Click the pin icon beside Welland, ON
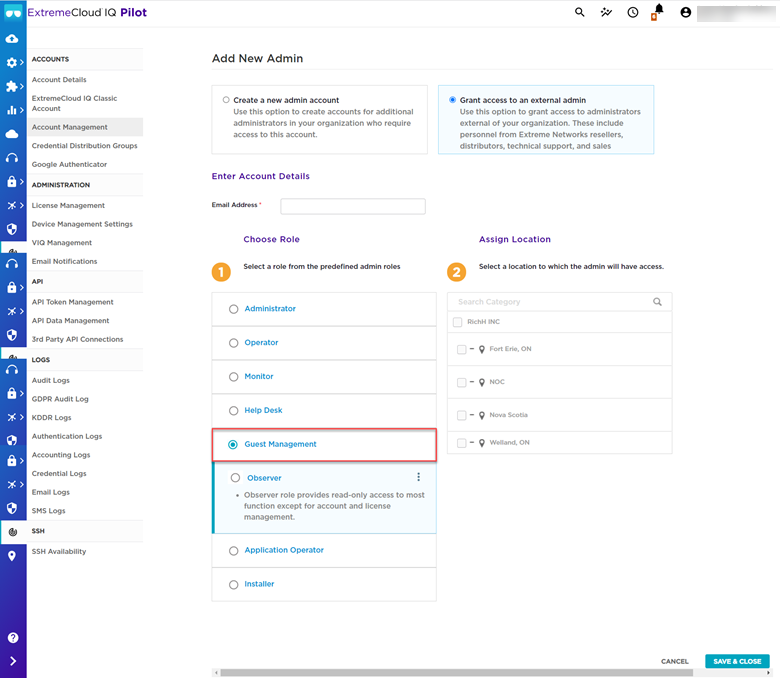Viewport: 780px width, 678px height. tap(482, 443)
